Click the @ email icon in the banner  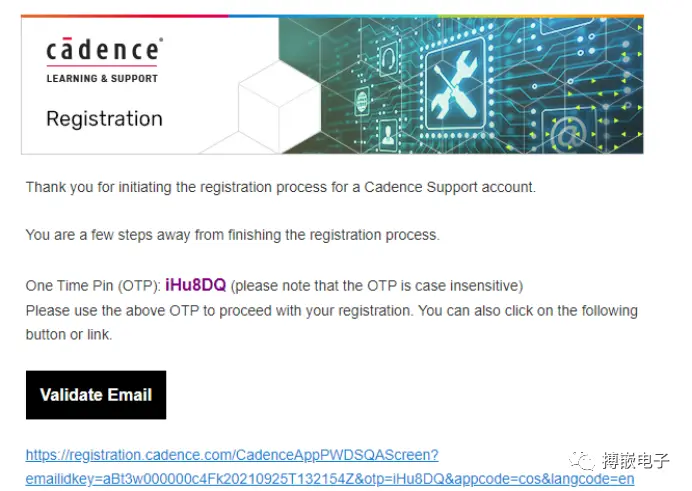570,133
